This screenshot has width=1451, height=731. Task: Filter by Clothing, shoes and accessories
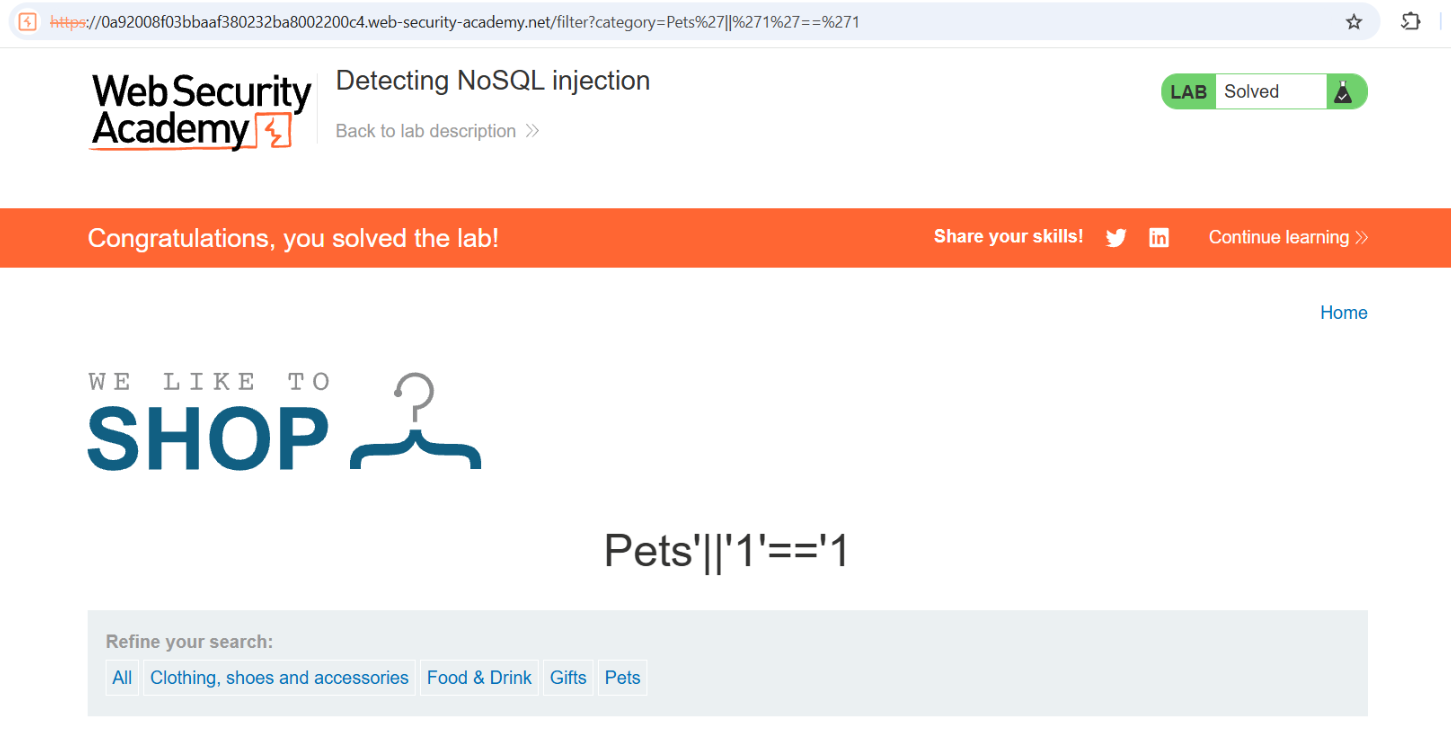click(279, 678)
